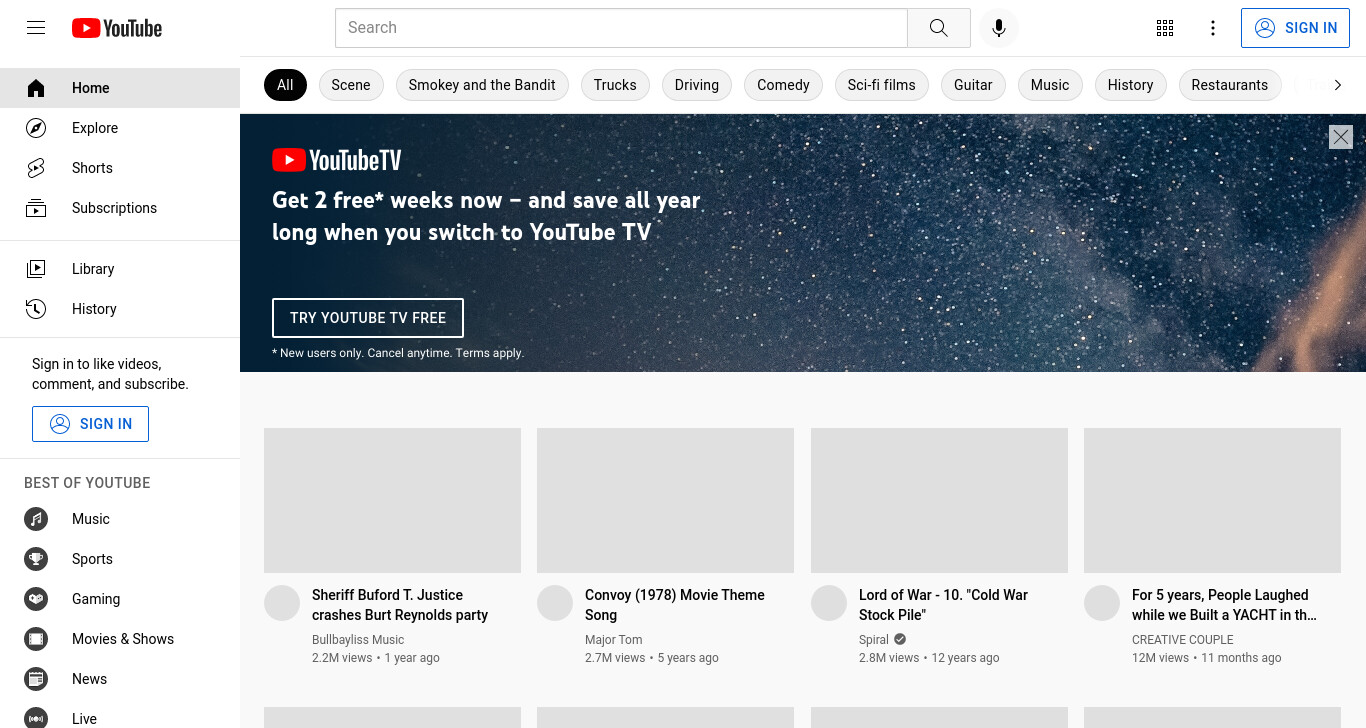Open the three-dot settings menu
Image resolution: width=1366 pixels, height=728 pixels.
click(x=1213, y=28)
